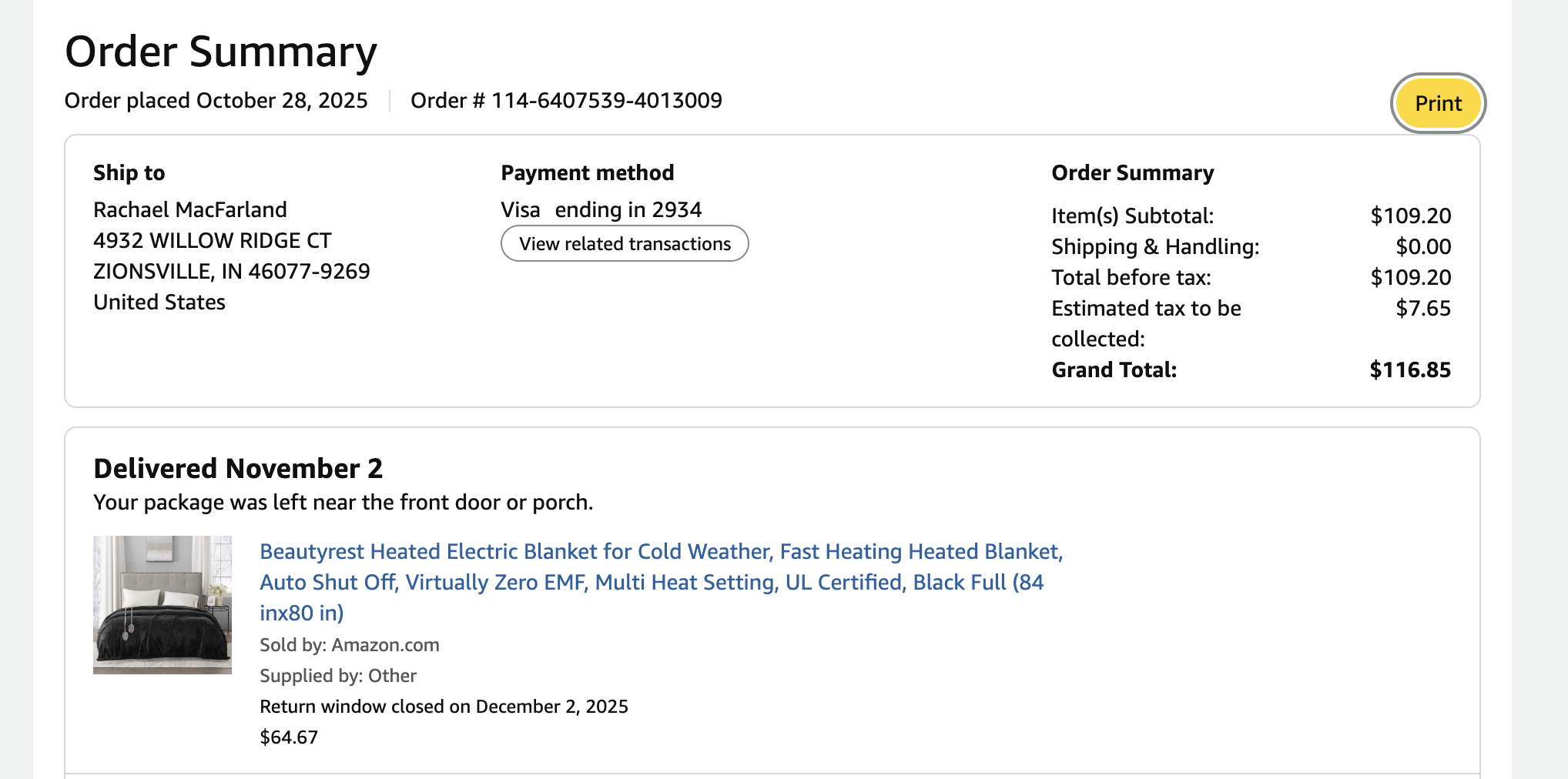Click the Order placed October 28, 2025 text
The image size is (1568, 779).
point(216,100)
